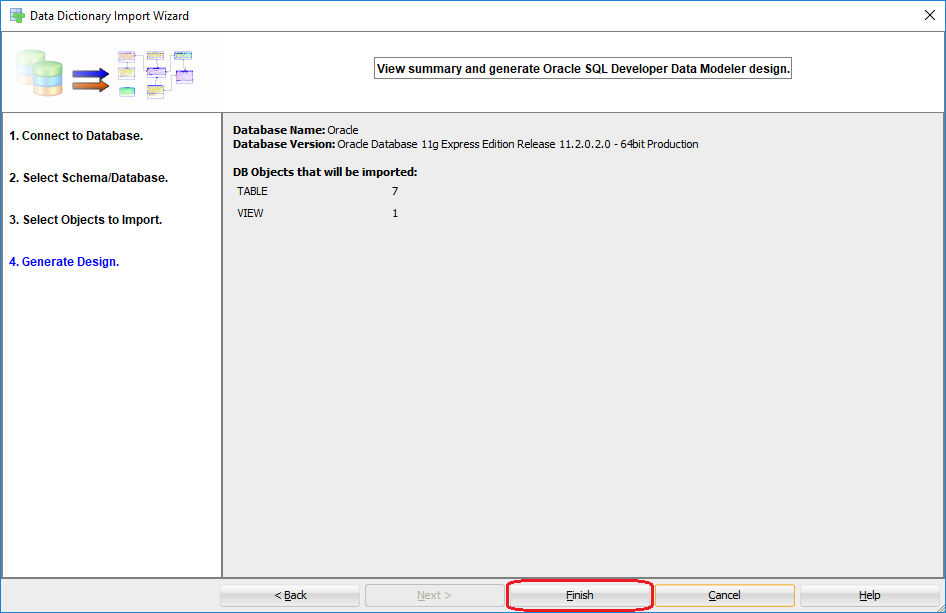
Task: Click the data model diagram graphic
Action: pyautogui.click(x=155, y=74)
